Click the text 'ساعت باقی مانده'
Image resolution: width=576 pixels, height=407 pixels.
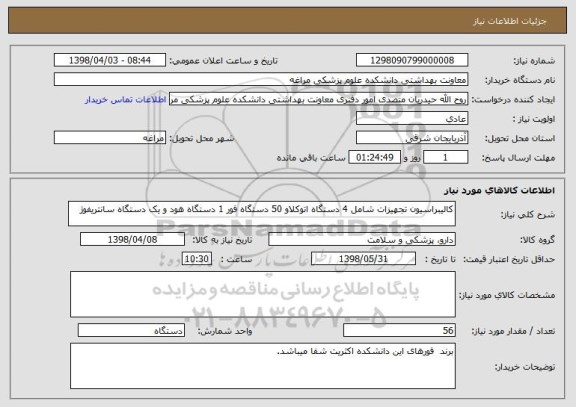point(311,158)
